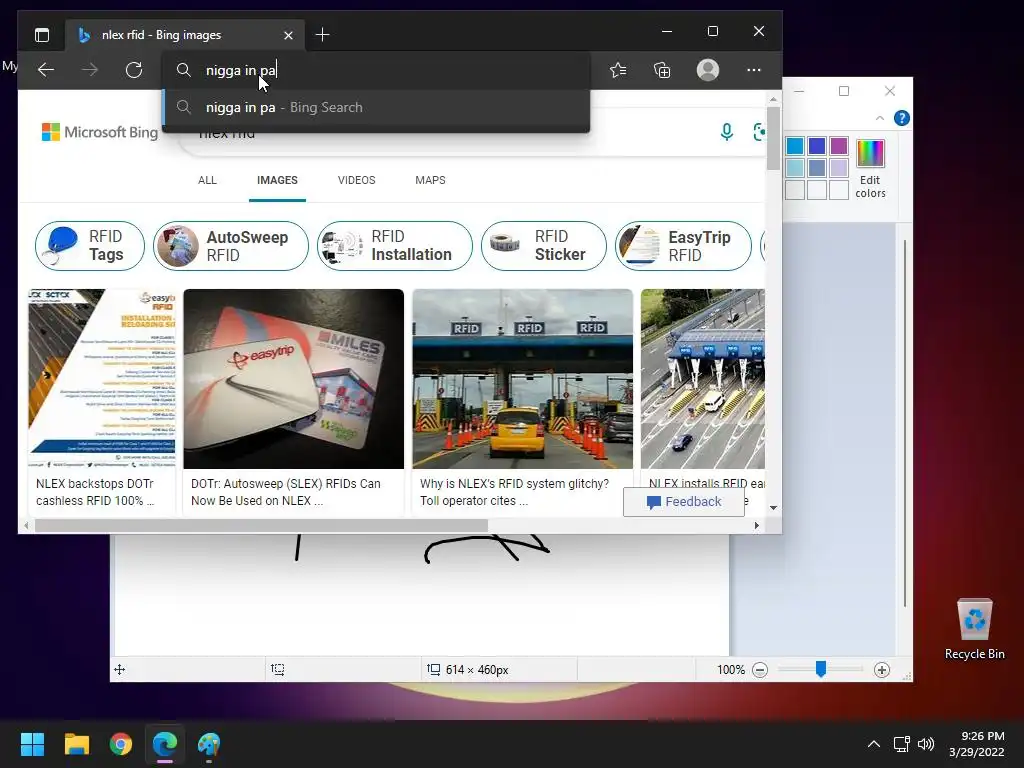
Task: Filter by RFID Tags chip
Action: 89,246
